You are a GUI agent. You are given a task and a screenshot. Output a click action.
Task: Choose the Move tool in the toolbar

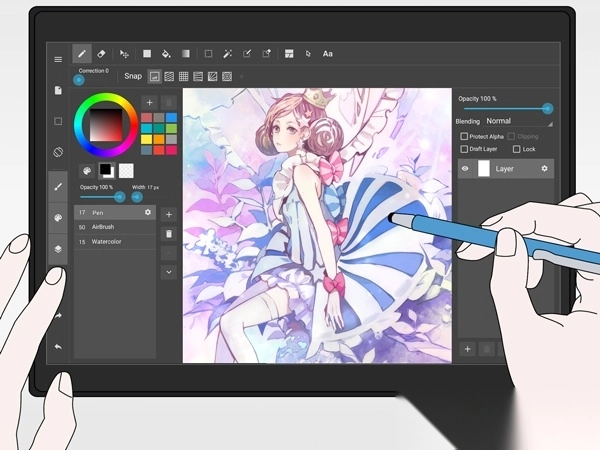point(124,53)
